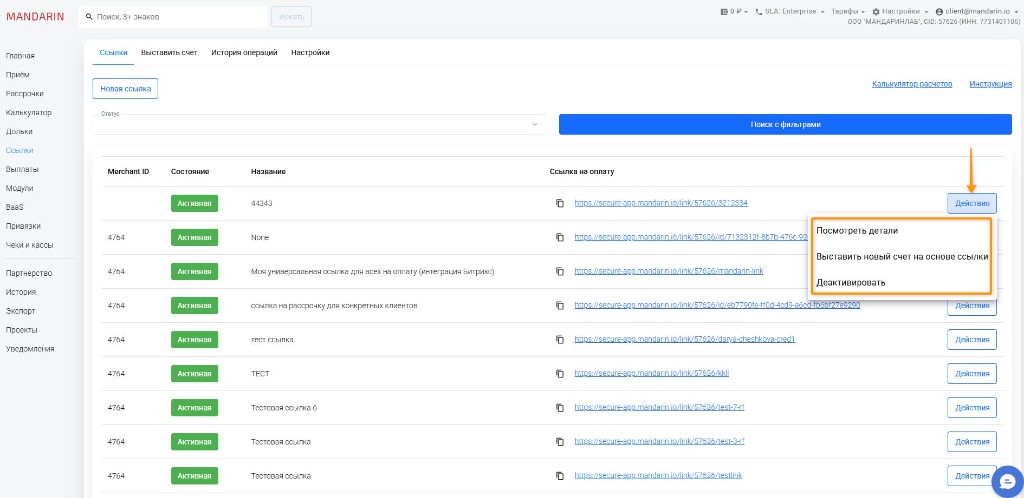Expand the Статус filter dropdown
Screen dimensions: 1024x498
tap(535, 125)
